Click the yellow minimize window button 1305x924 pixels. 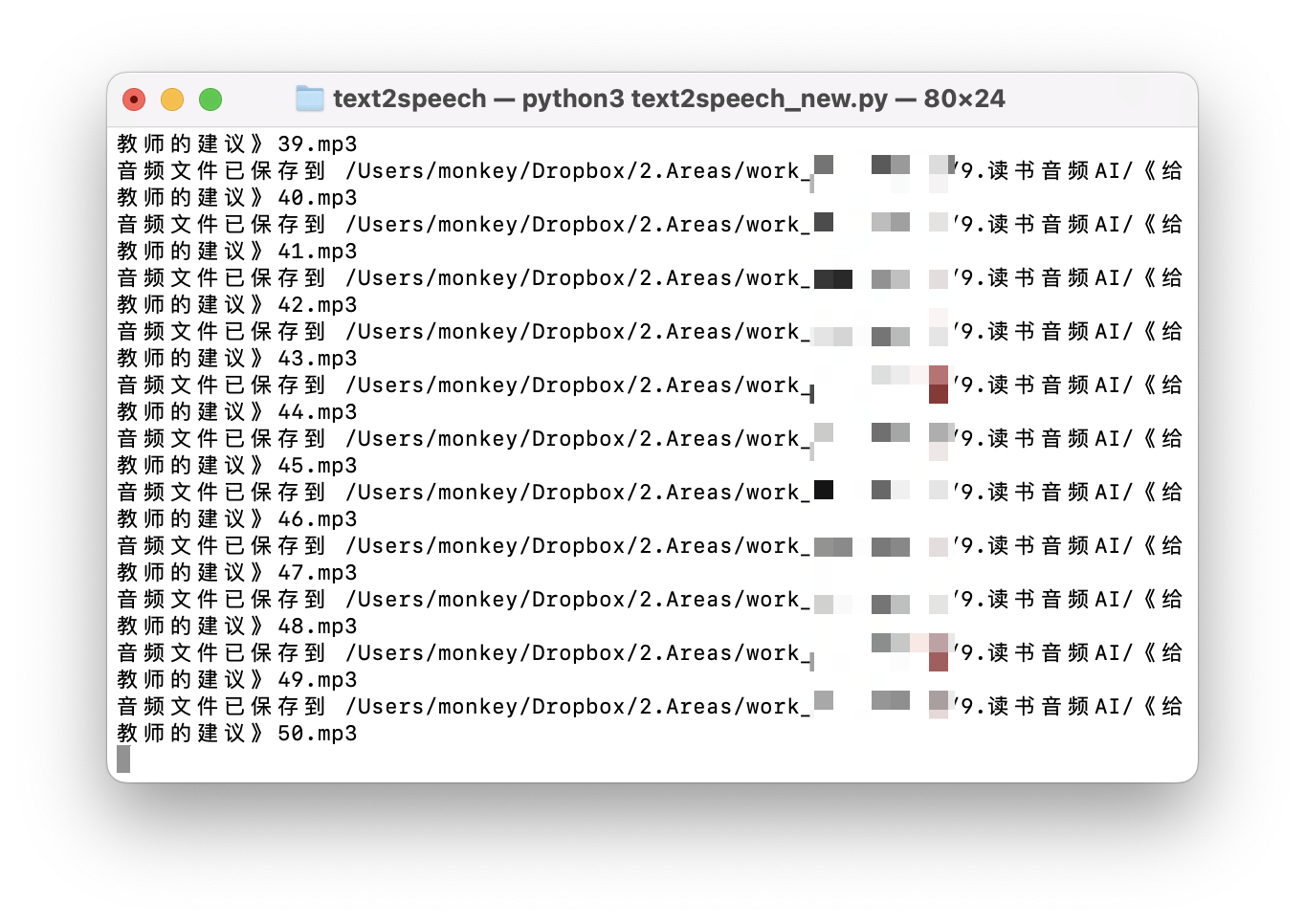172,99
